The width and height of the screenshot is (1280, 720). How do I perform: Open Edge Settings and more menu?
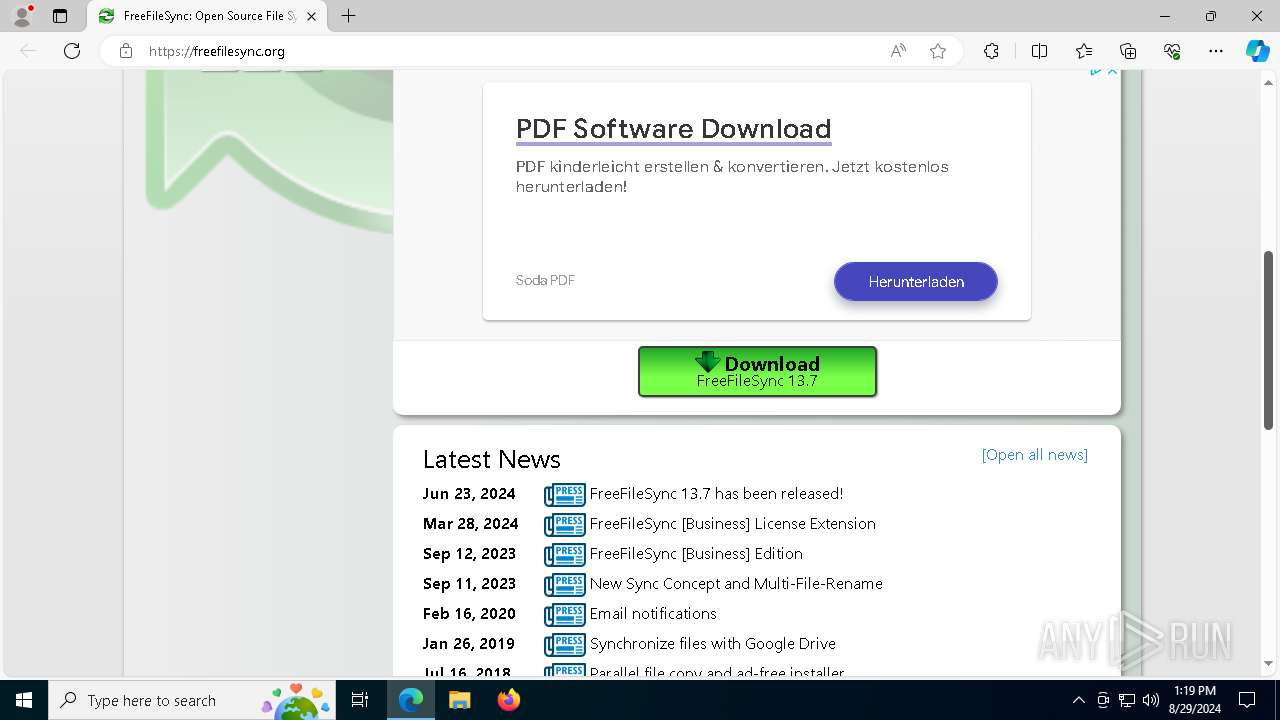(1216, 51)
